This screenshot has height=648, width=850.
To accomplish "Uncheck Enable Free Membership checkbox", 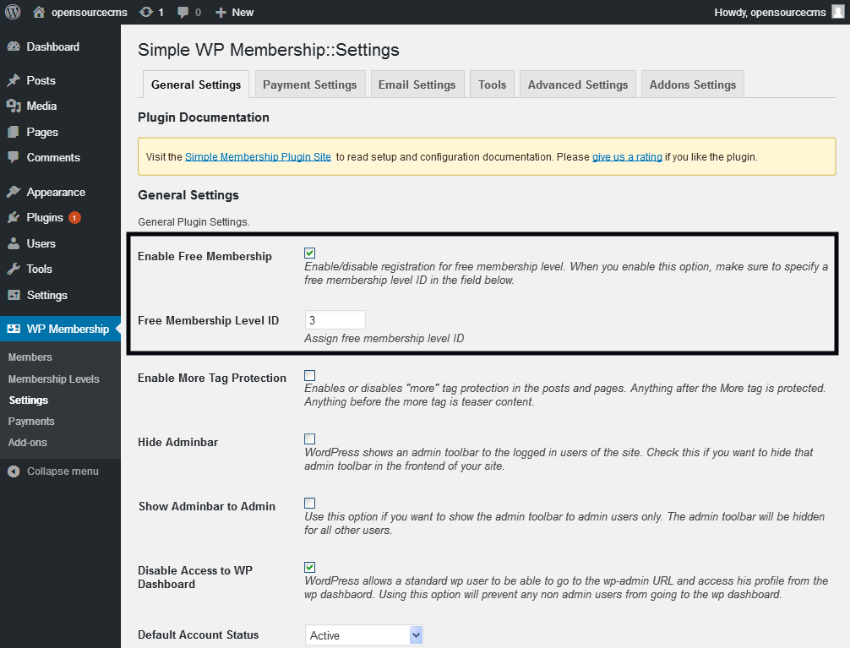I will point(310,253).
